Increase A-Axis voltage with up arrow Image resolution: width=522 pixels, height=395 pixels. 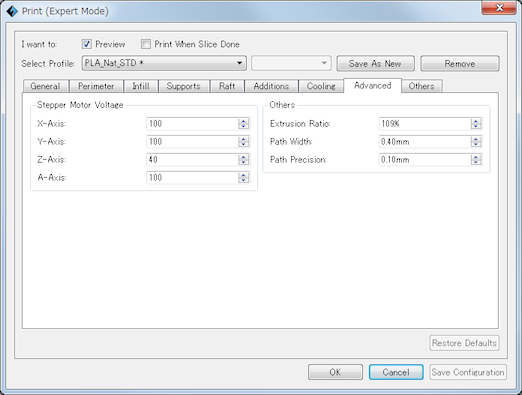[x=244, y=175]
